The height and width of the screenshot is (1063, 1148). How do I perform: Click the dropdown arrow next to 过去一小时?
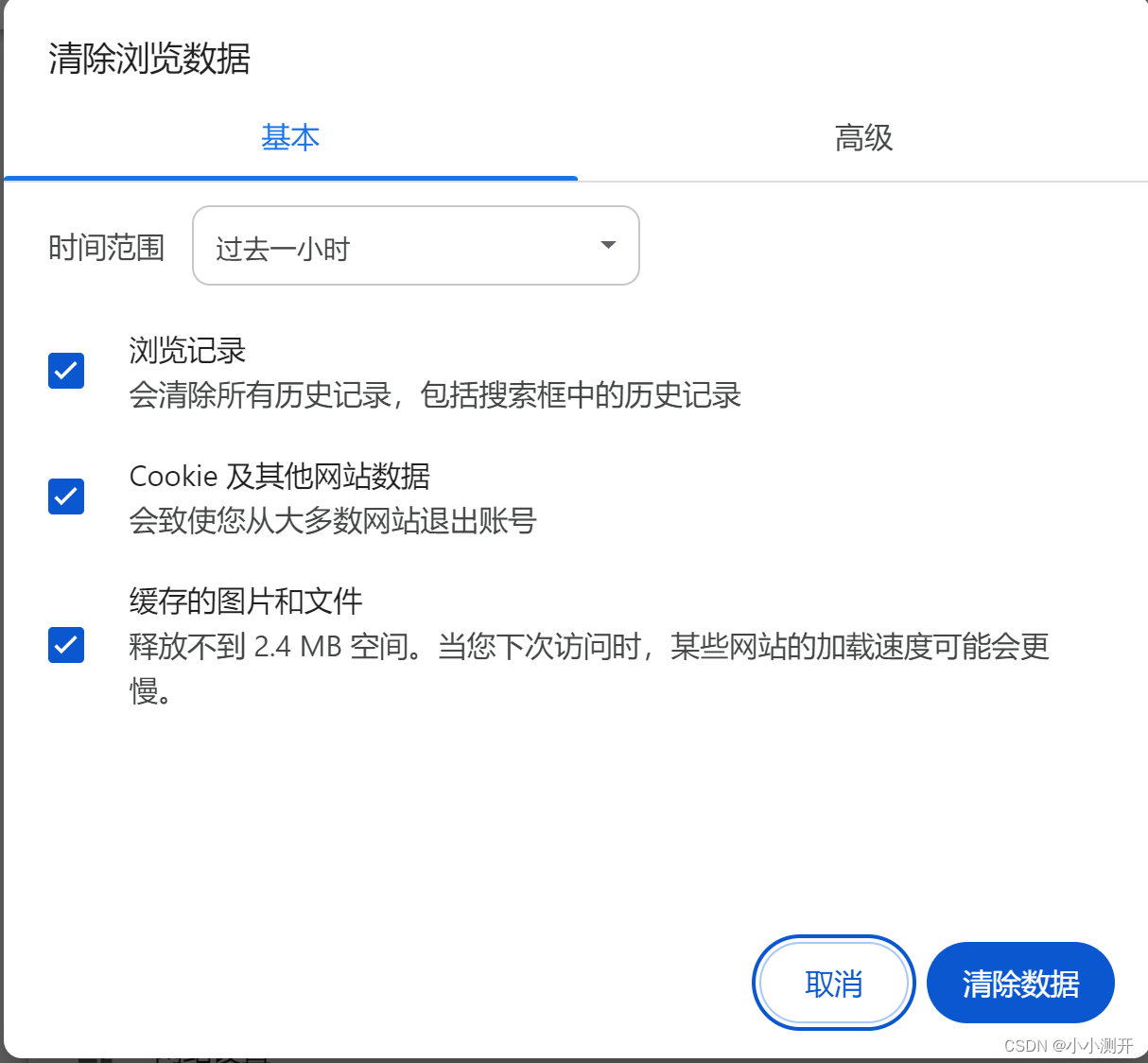(608, 246)
